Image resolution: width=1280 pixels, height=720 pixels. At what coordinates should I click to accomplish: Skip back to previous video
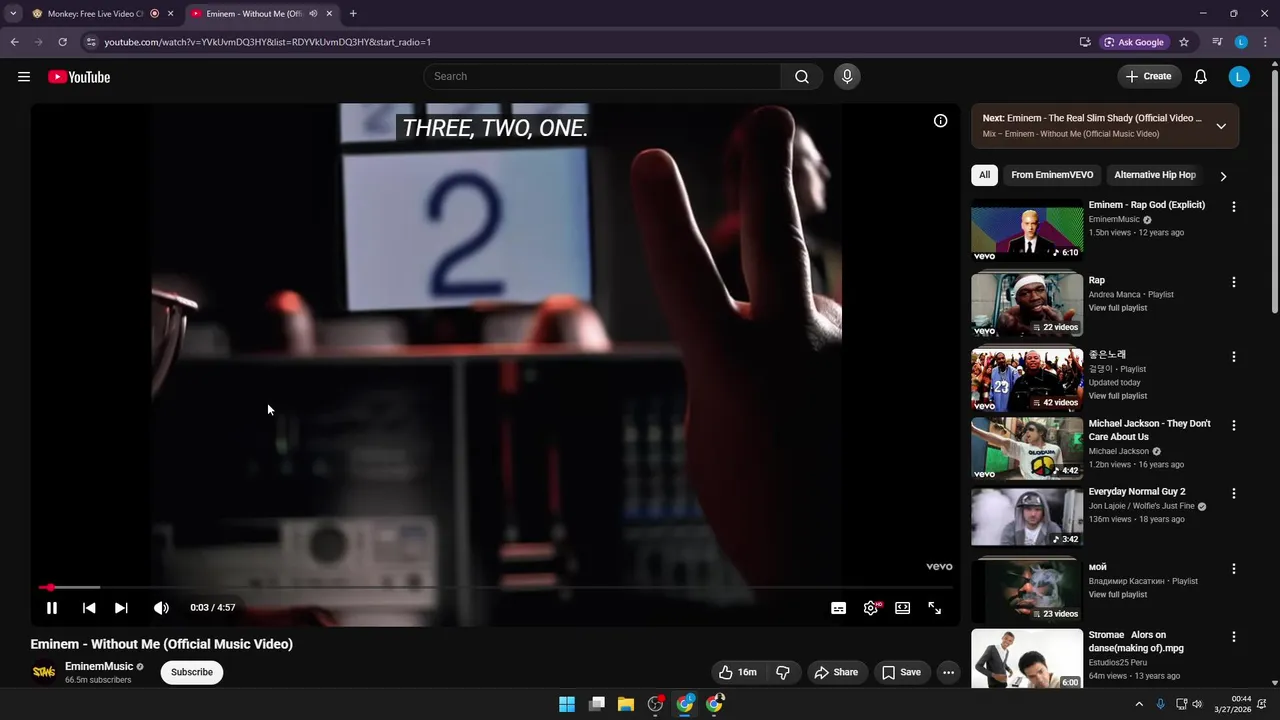click(89, 608)
